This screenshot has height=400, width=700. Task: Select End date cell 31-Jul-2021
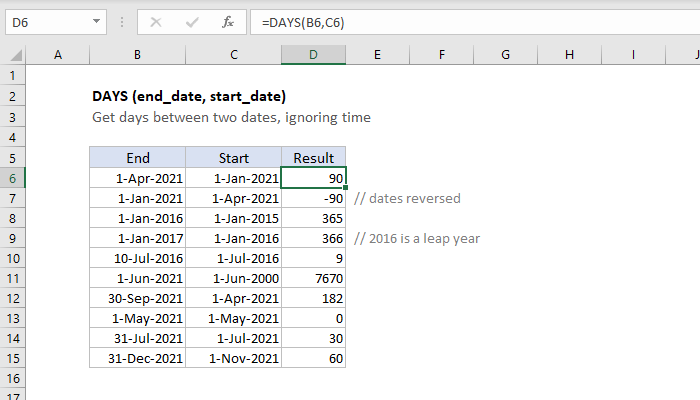click(x=138, y=338)
